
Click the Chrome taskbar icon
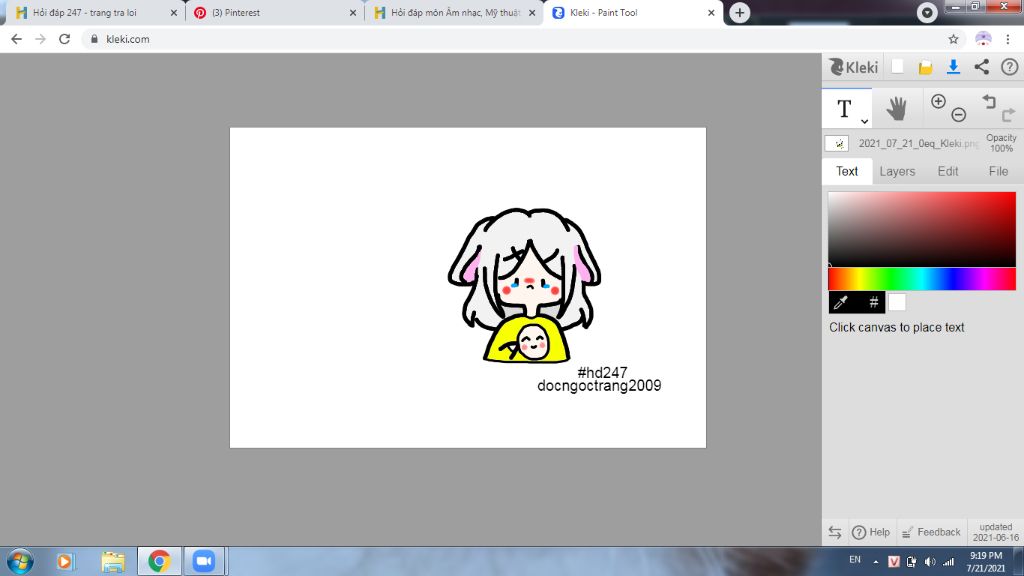[x=159, y=562]
